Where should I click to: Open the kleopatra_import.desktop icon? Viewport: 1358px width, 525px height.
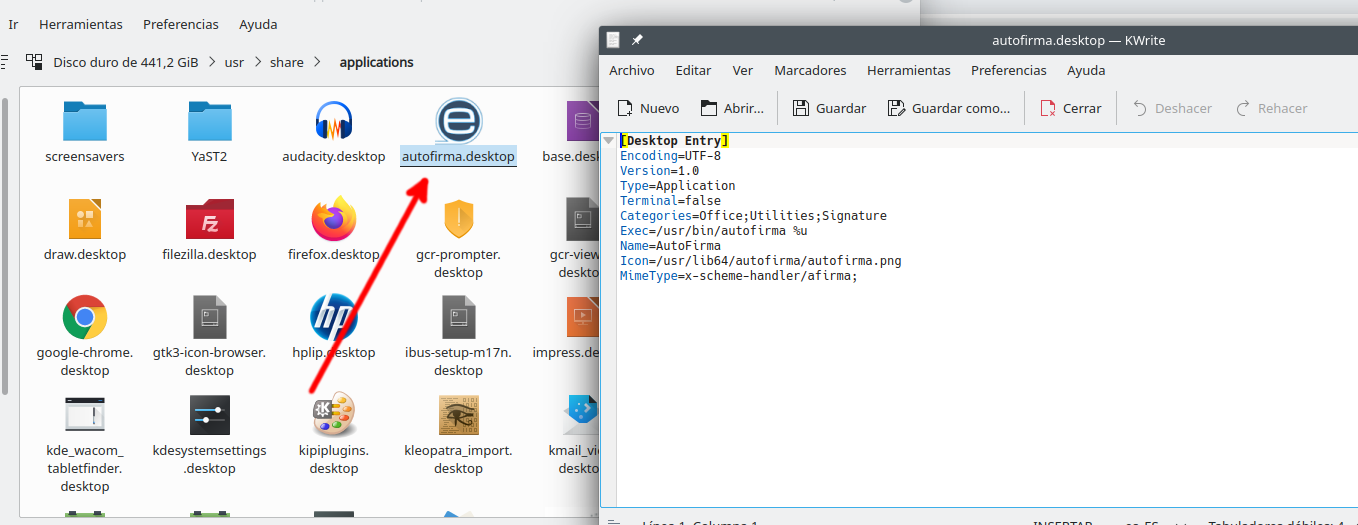(x=458, y=416)
